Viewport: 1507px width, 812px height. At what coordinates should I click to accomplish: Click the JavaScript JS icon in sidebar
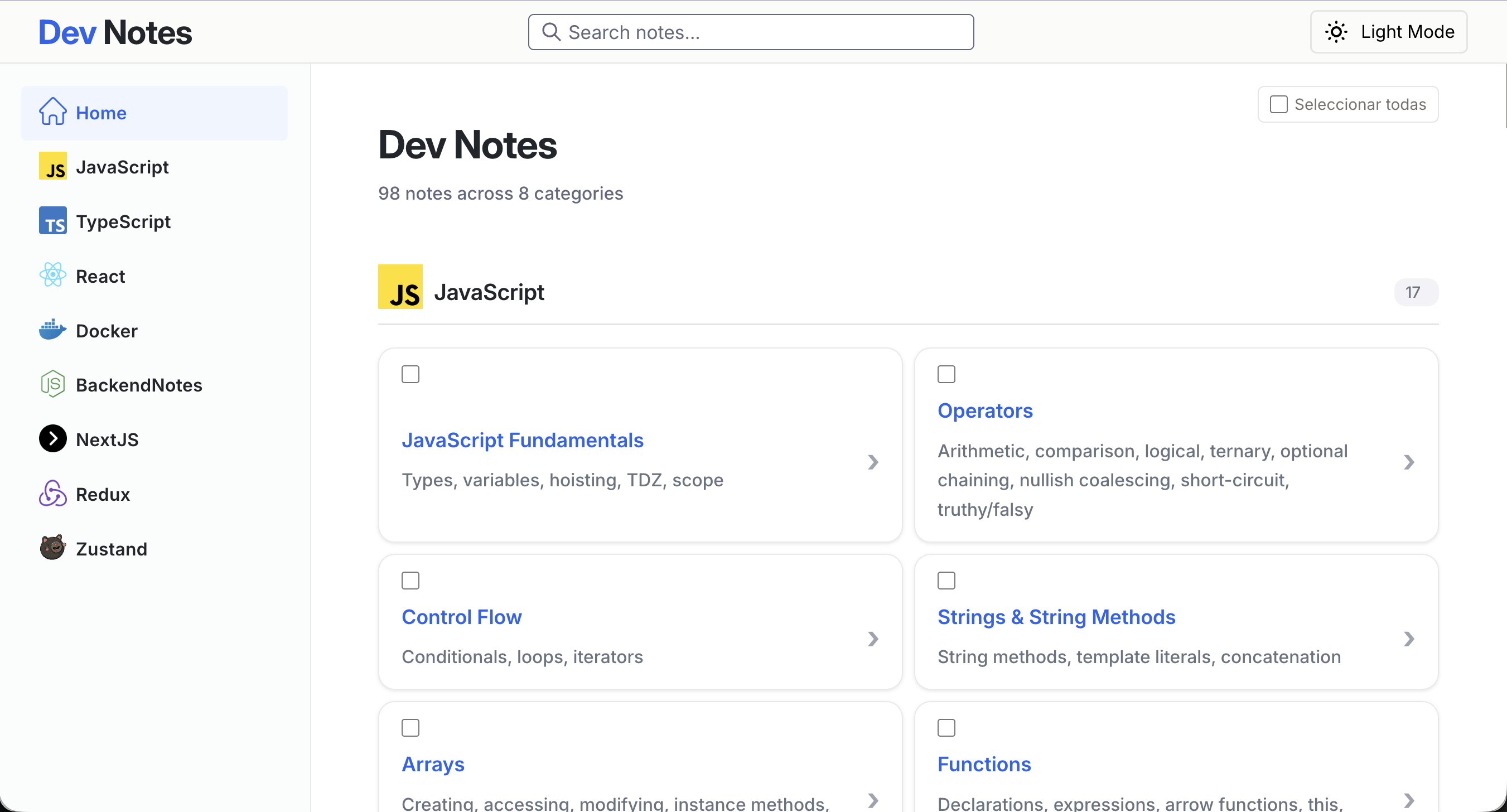[52, 166]
